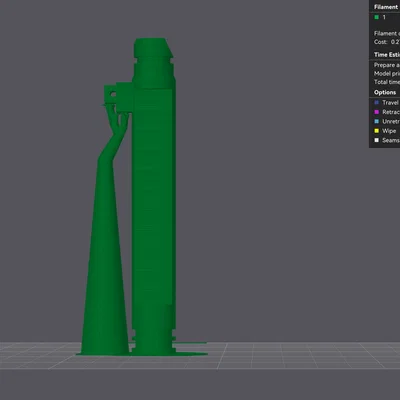Toggle the Wipe option label

pyautogui.click(x=389, y=131)
